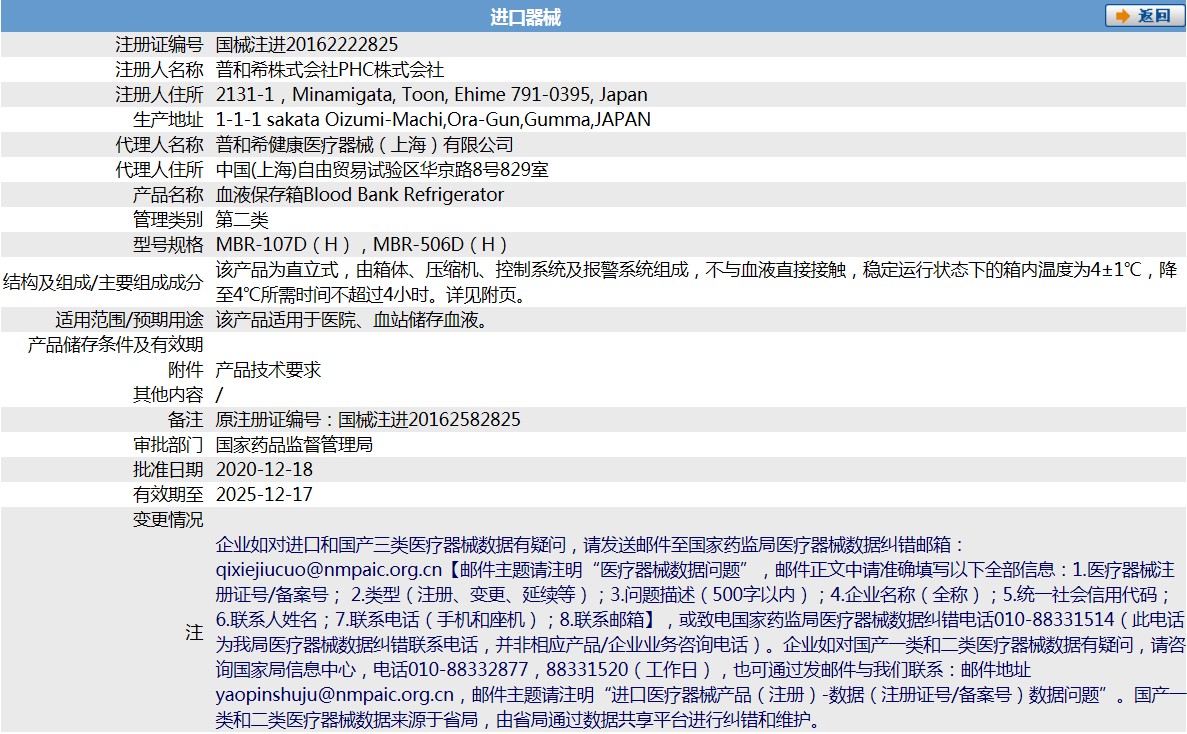Click the 产品名称 label
The height and width of the screenshot is (734, 1187).
pos(168,194)
